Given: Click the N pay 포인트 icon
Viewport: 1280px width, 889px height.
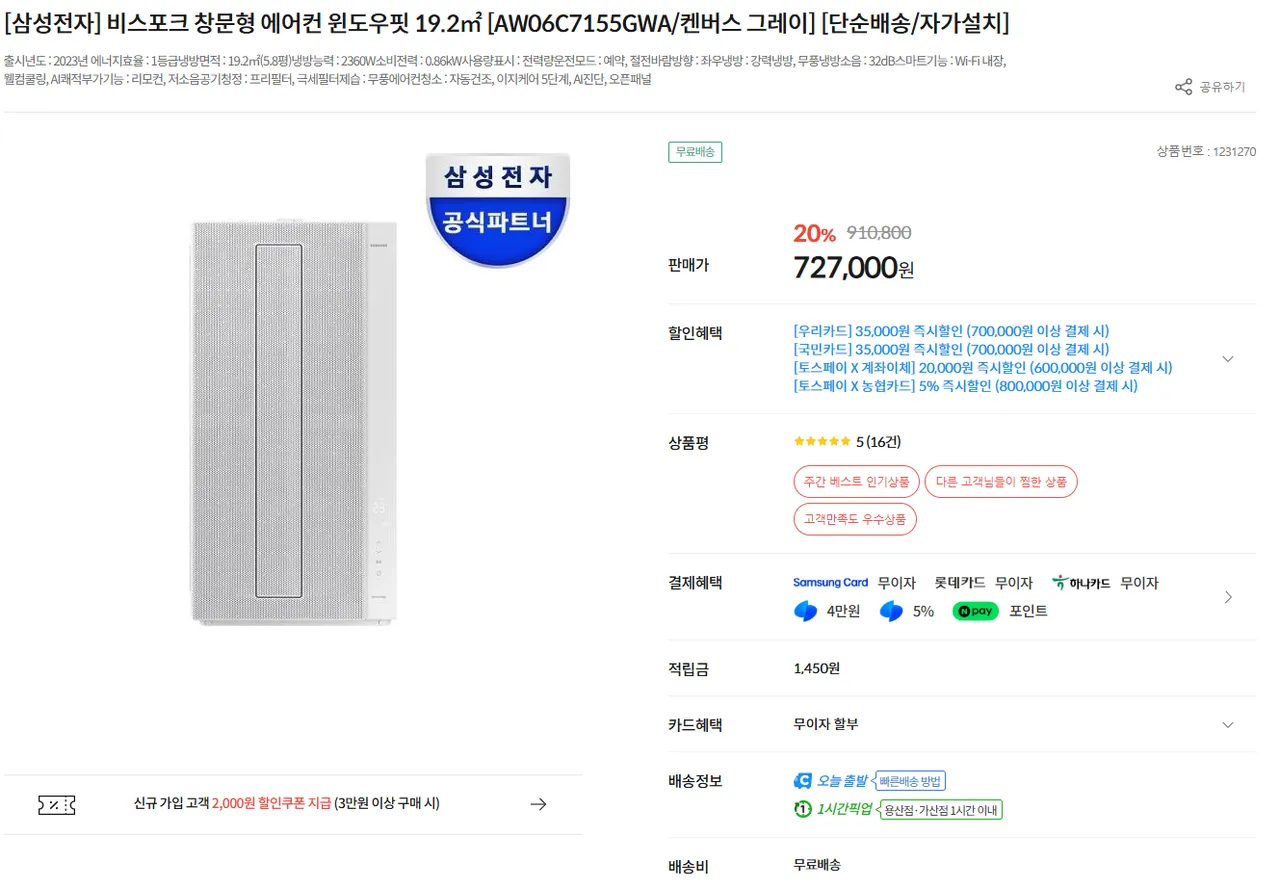Looking at the screenshot, I should 975,611.
